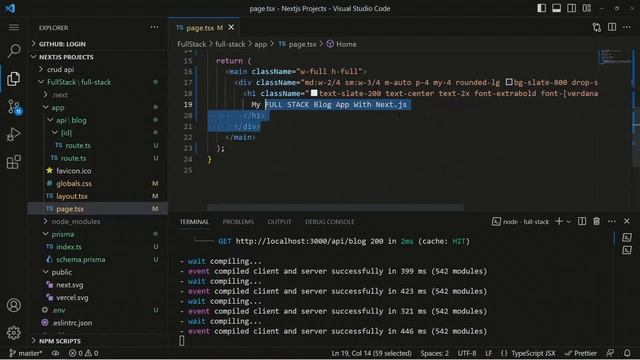Split the terminal panel
Viewport: 640px width, 360px height.
[x=582, y=221]
